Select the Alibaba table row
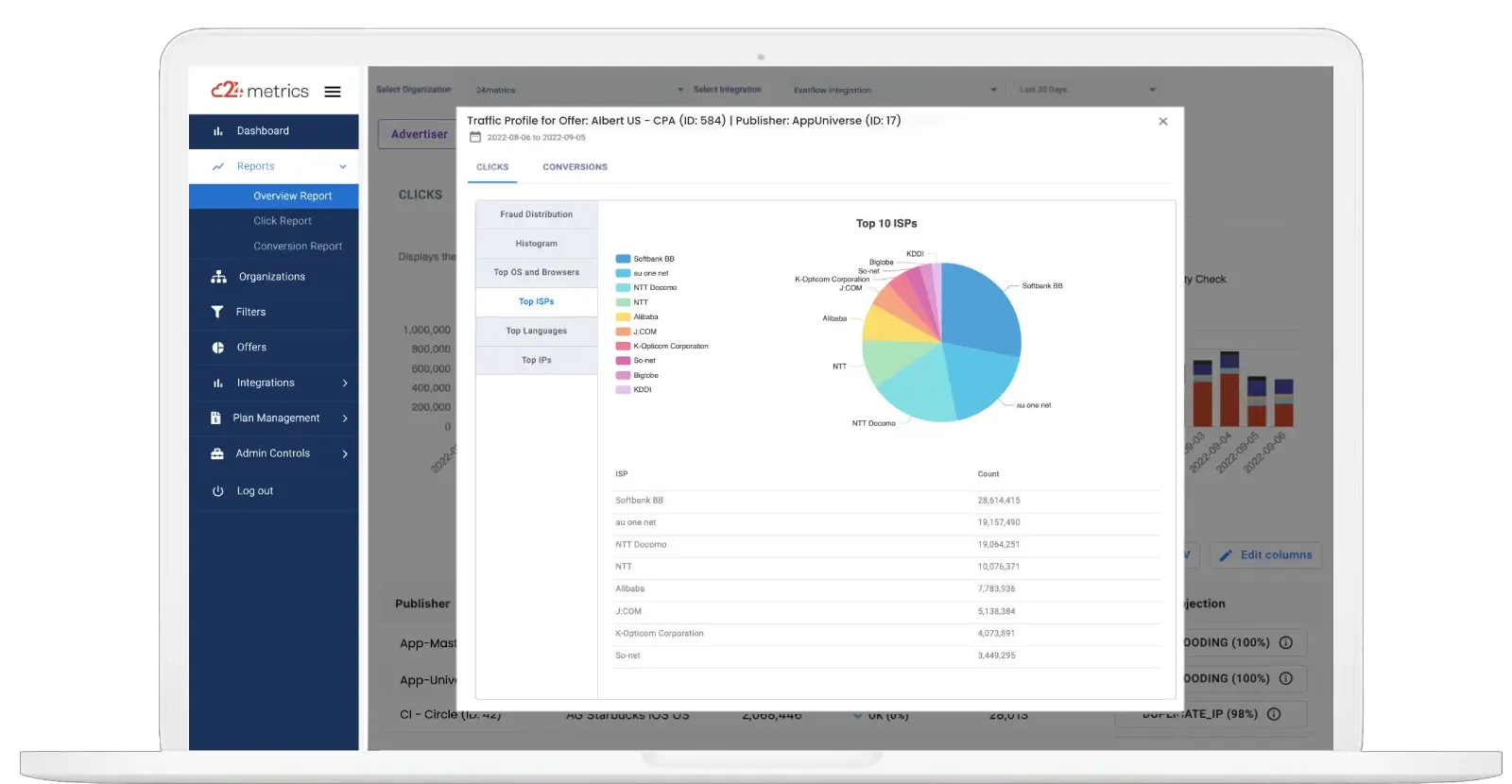Viewport: 1512px width, 784px height. pyautogui.click(x=887, y=589)
